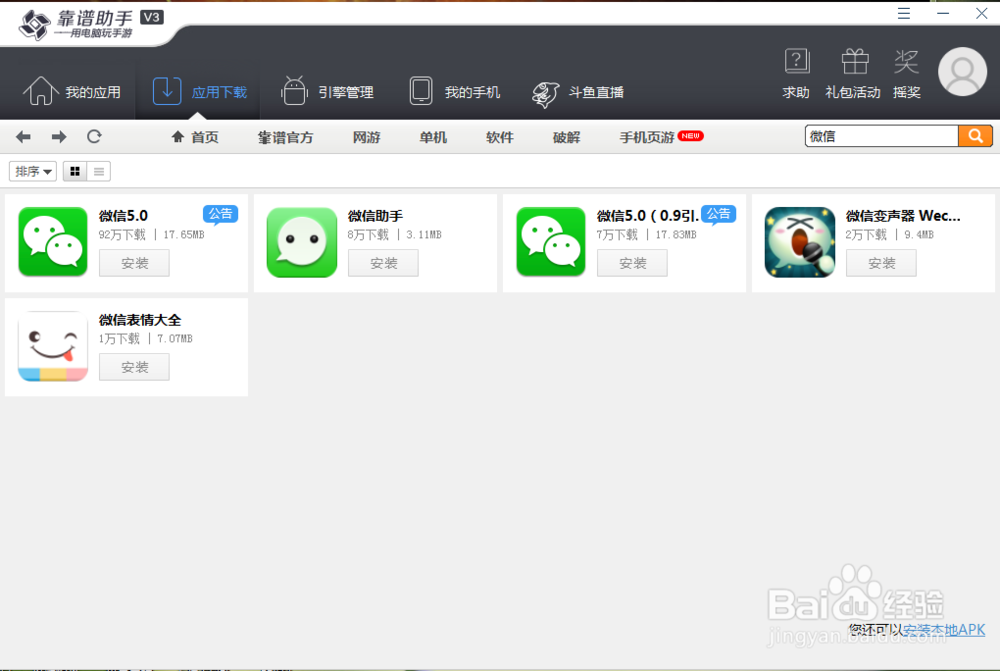
Task: Open the 单机 category tab
Action: [x=433, y=137]
